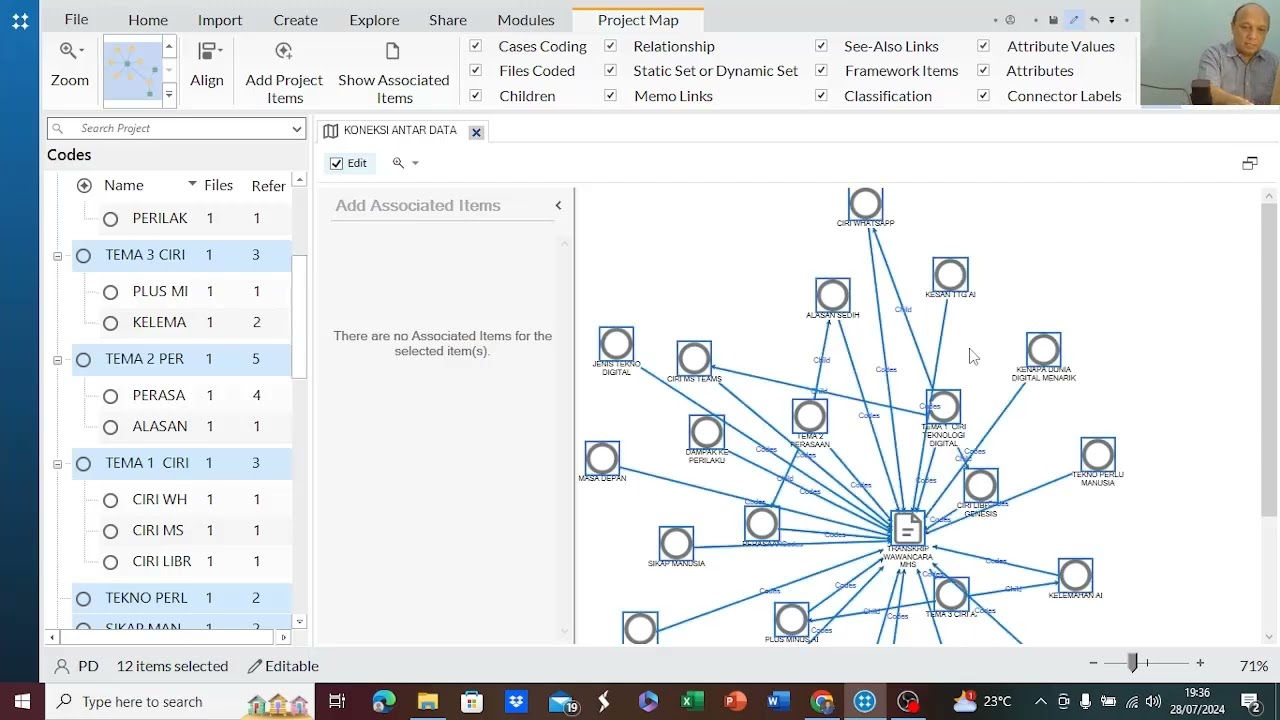Image resolution: width=1280 pixels, height=720 pixels.
Task: Collapse the TEMA 3 CIRI code node
Action: (57, 256)
